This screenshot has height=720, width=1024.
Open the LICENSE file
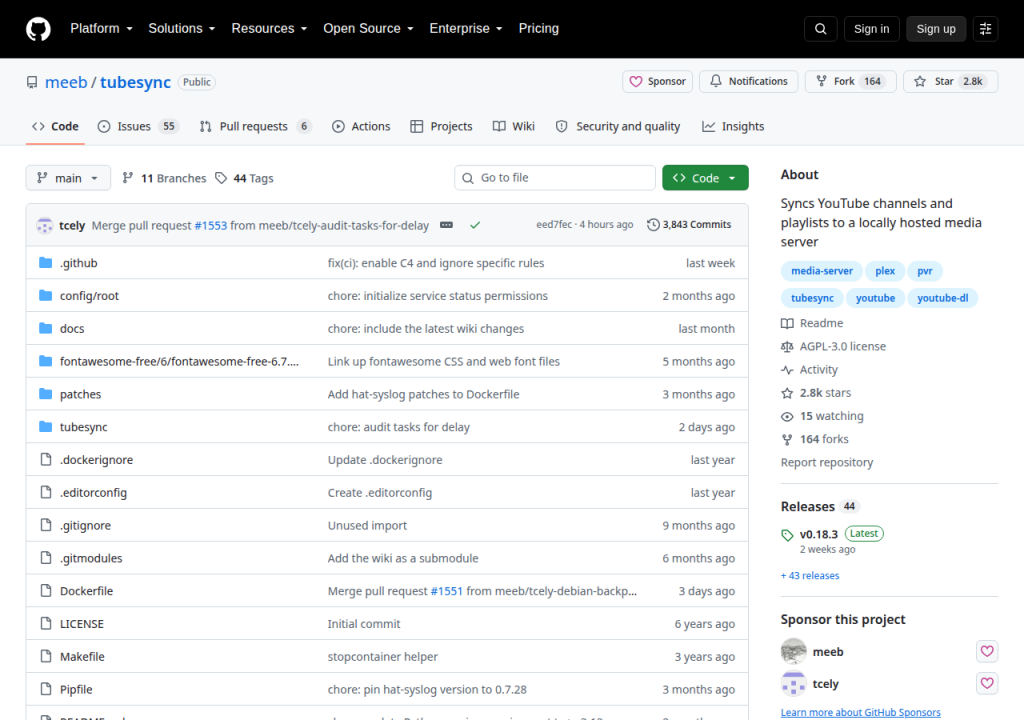click(82, 624)
